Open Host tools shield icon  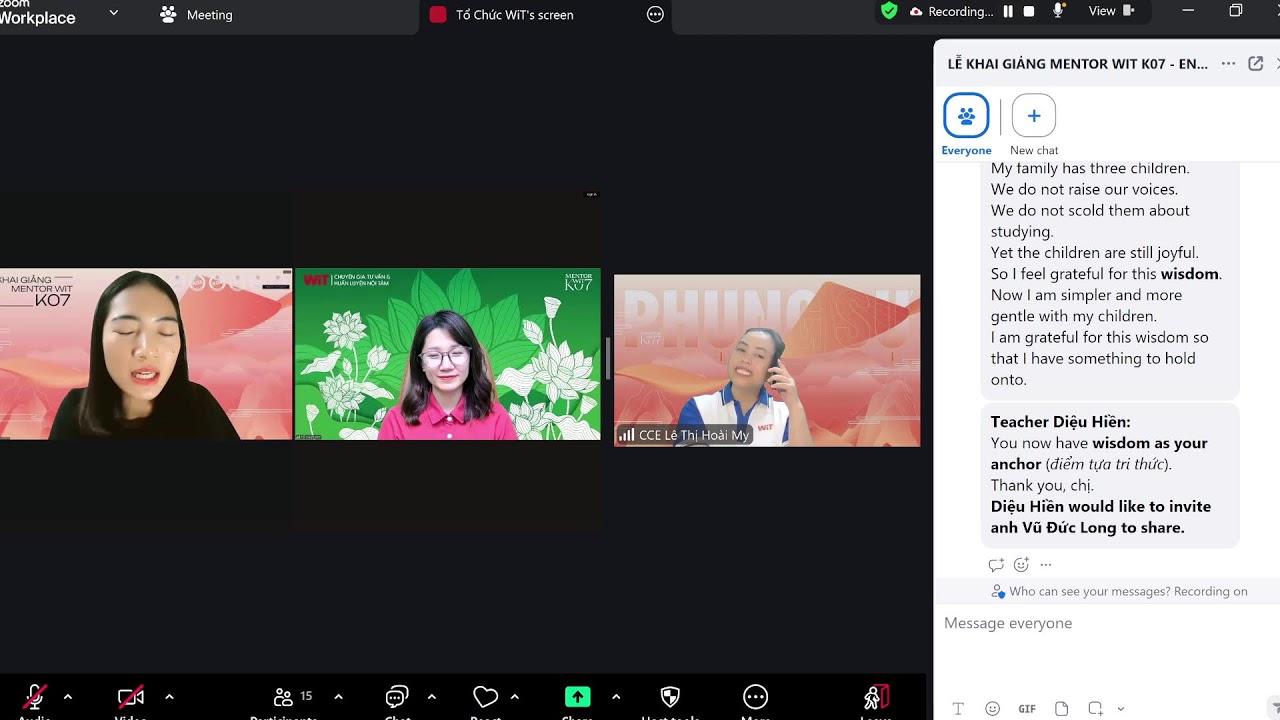click(x=671, y=698)
